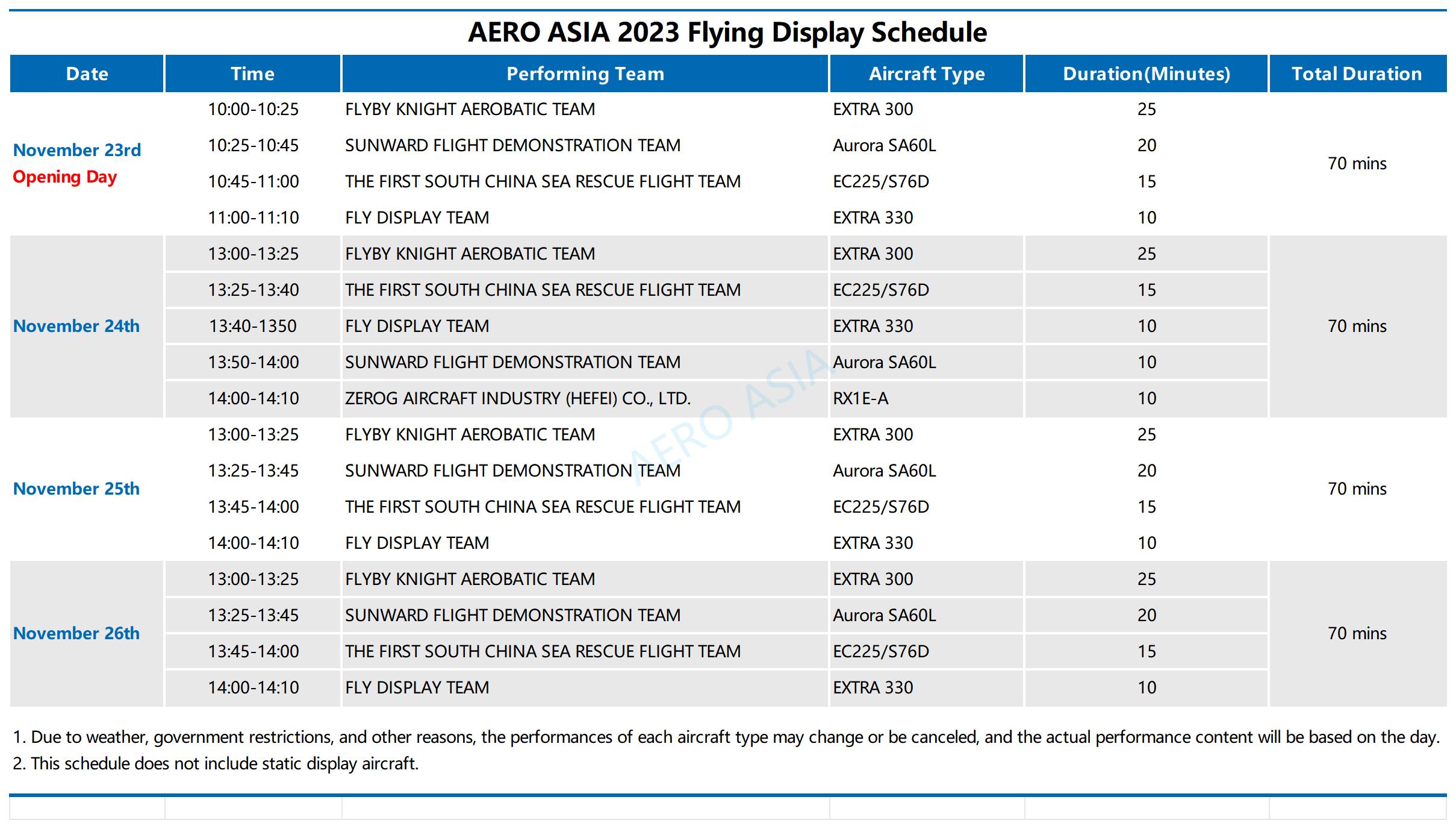Click the 10:00-10:25 time slot
The image size is (1456, 829).
254,109
